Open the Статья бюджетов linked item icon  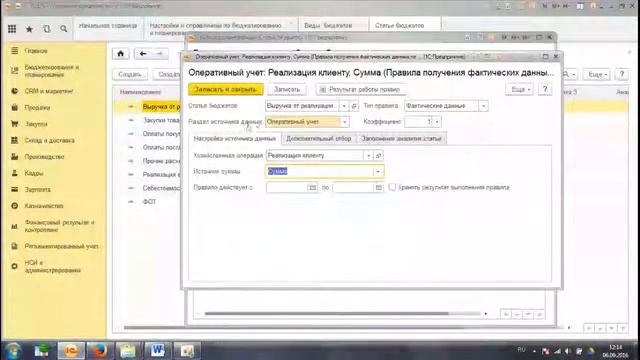pyautogui.click(x=354, y=106)
